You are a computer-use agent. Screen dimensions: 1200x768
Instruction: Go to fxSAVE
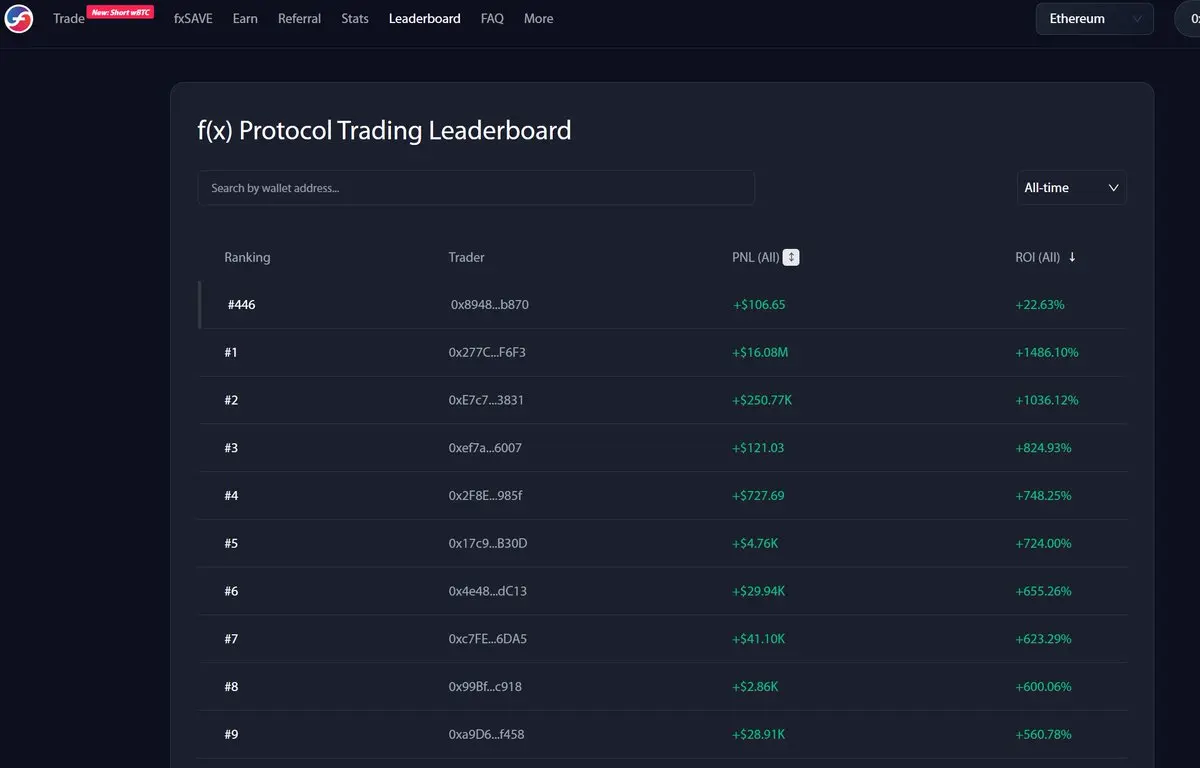pos(193,19)
